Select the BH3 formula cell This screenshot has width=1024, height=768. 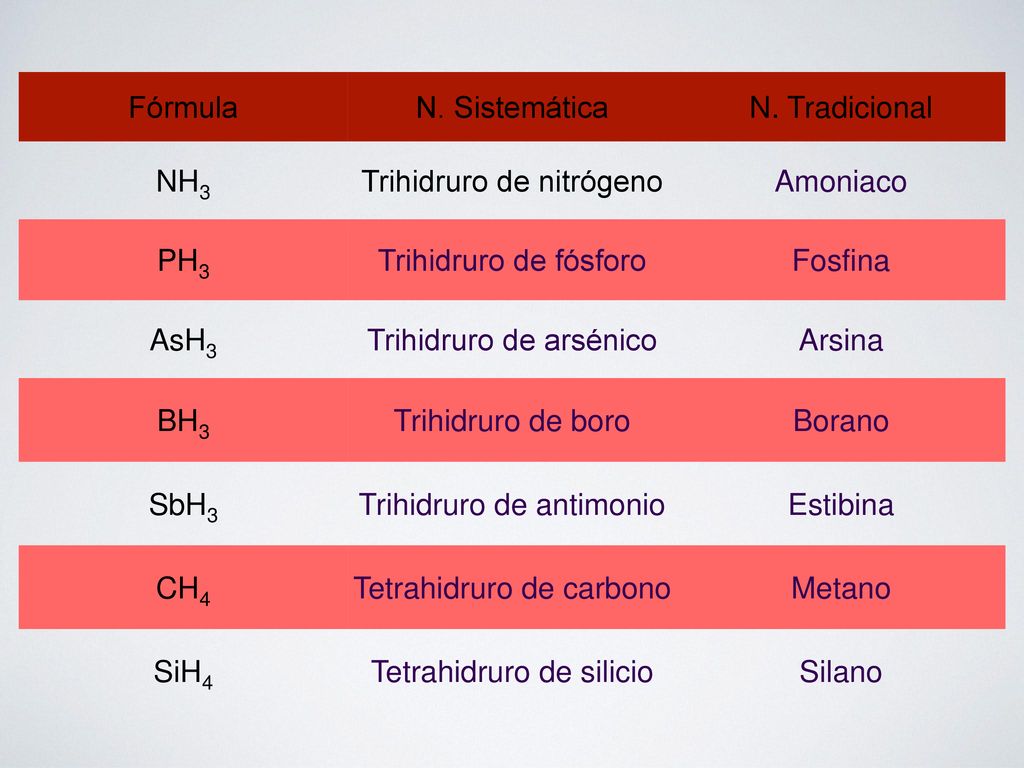click(x=183, y=423)
